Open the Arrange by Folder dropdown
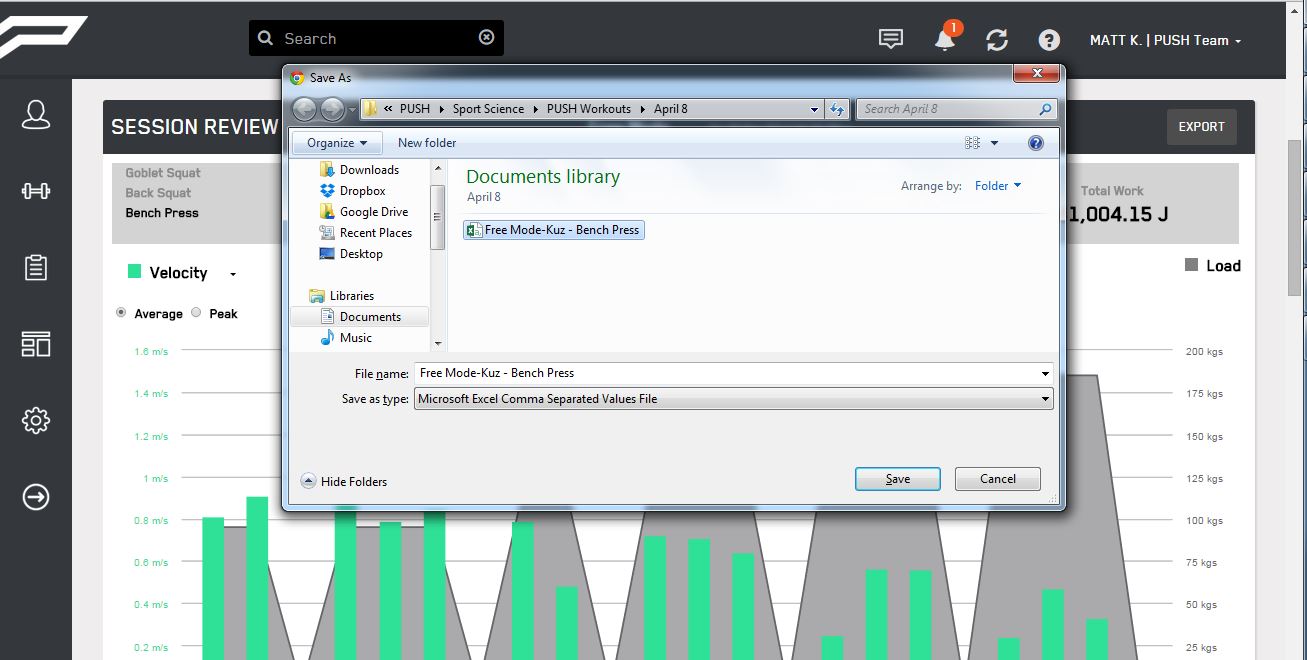The width and height of the screenshot is (1307, 660). [x=998, y=185]
